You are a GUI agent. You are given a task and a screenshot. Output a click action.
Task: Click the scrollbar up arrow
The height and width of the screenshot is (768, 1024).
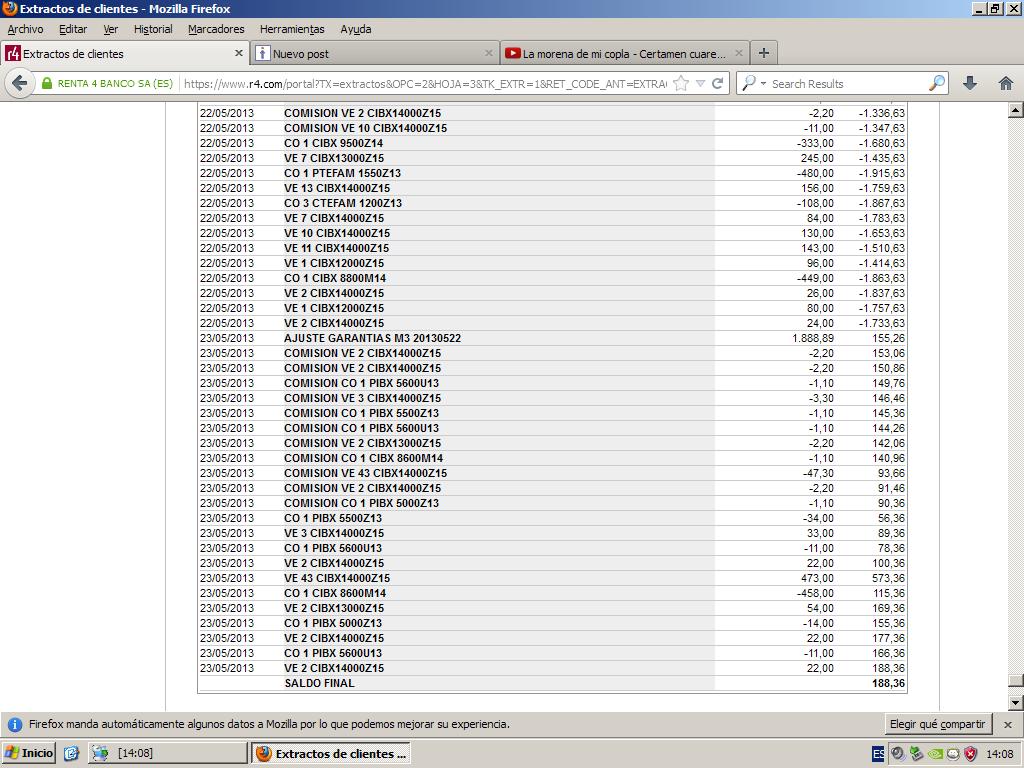point(1015,110)
